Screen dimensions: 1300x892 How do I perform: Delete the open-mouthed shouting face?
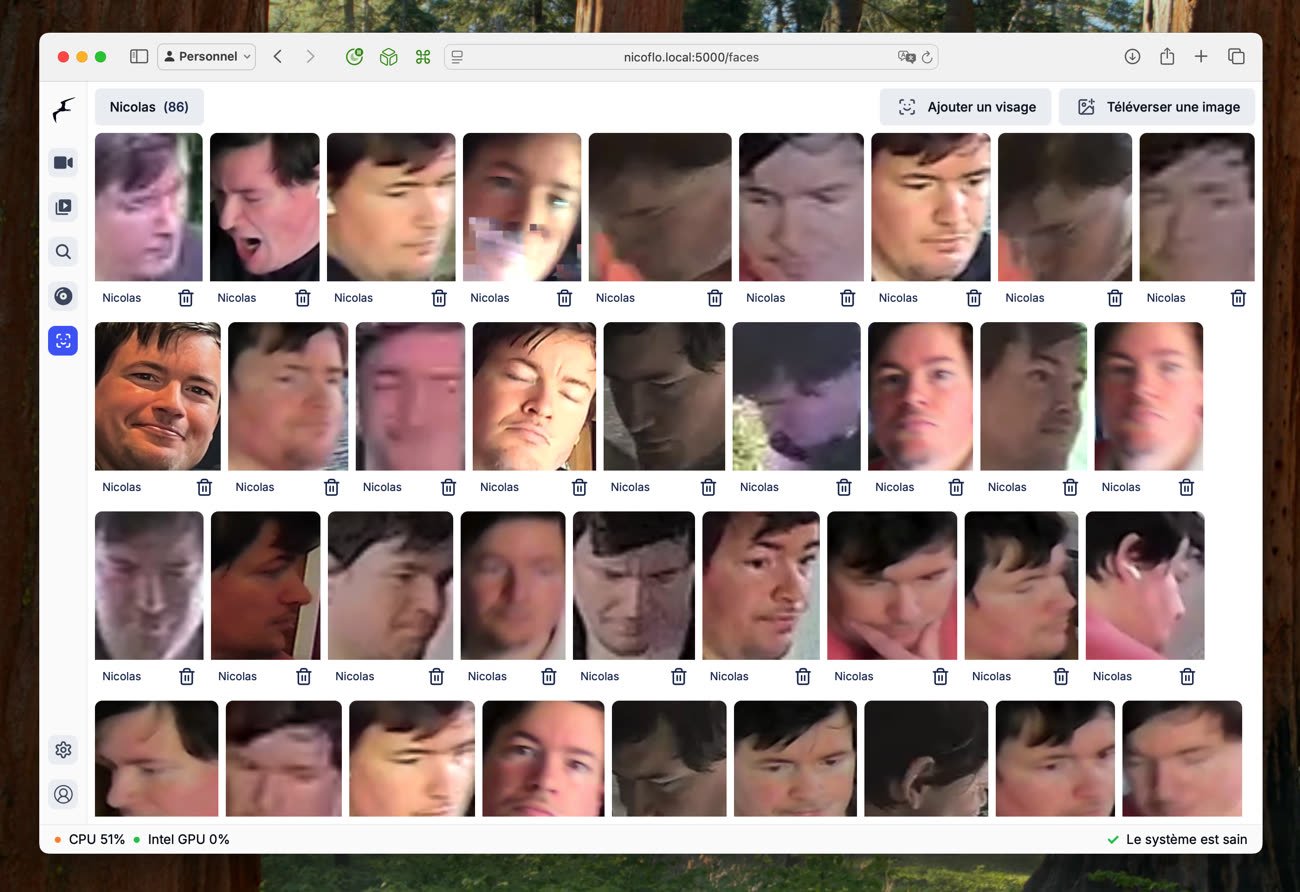303,298
